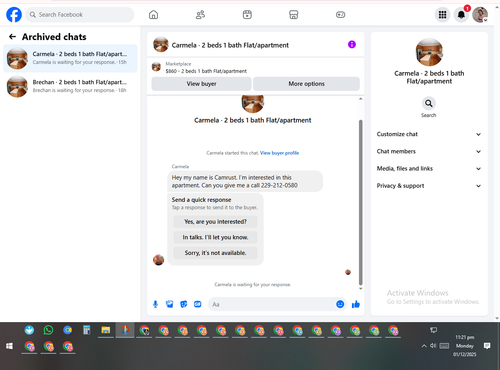Open the Windows action center notifications
Image resolution: width=500 pixels, height=370 pixels.
click(x=487, y=346)
